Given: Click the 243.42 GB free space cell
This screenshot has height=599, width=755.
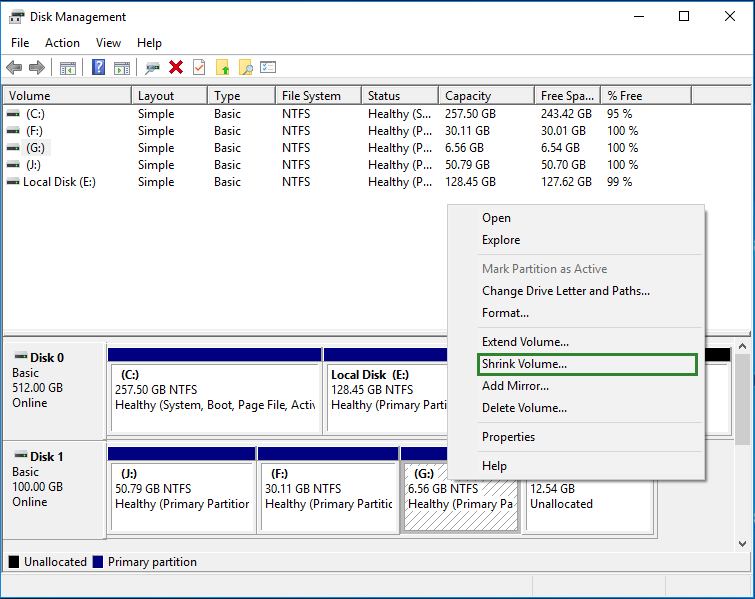Looking at the screenshot, I should click(x=566, y=114).
